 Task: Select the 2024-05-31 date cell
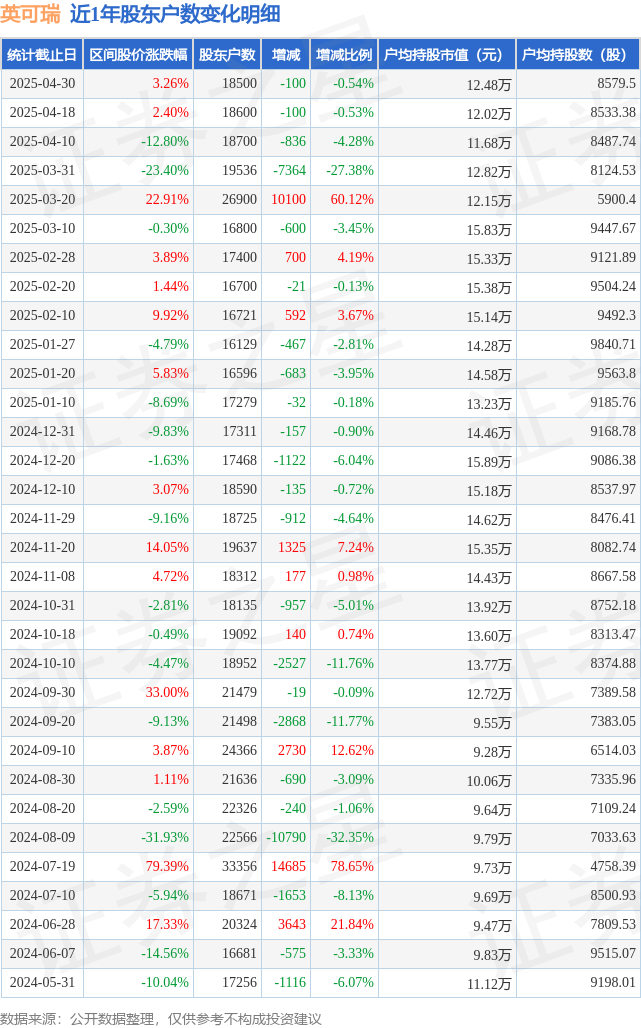click(x=42, y=982)
